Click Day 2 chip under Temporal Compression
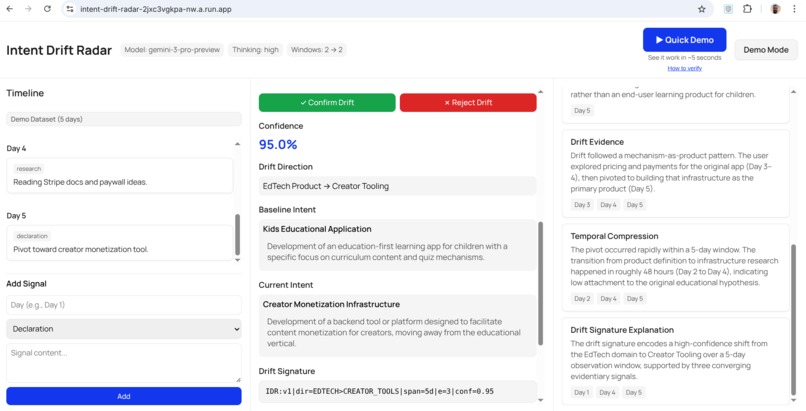Image resolution: width=806 pixels, height=411 pixels. pos(582,298)
